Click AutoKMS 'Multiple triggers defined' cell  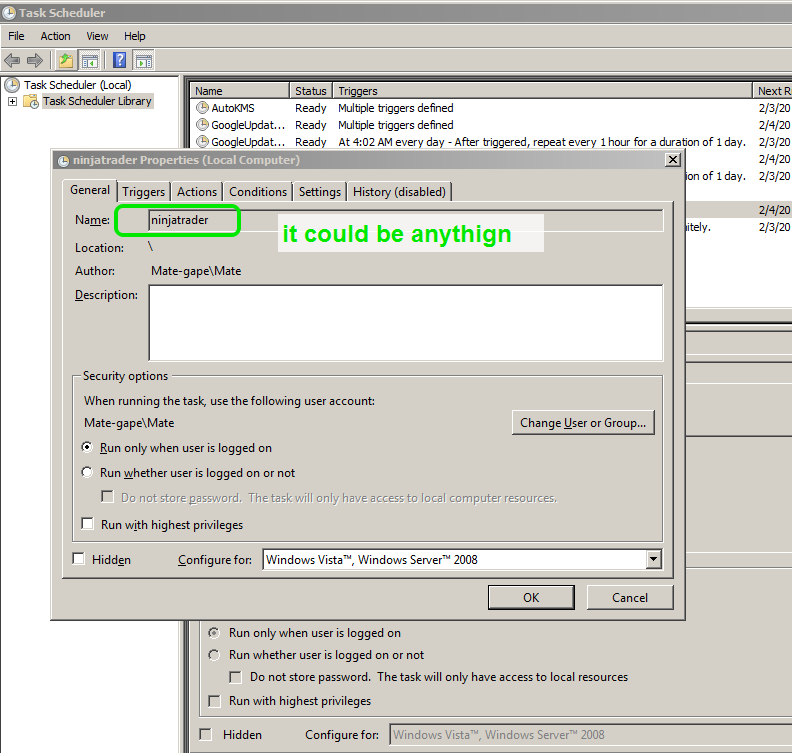[x=395, y=108]
